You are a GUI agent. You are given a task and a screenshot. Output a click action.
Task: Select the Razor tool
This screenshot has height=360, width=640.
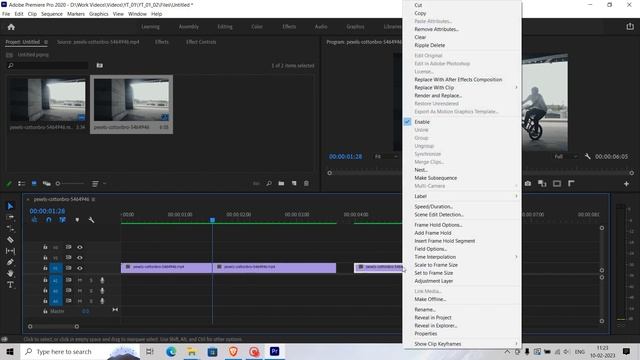pos(10,240)
